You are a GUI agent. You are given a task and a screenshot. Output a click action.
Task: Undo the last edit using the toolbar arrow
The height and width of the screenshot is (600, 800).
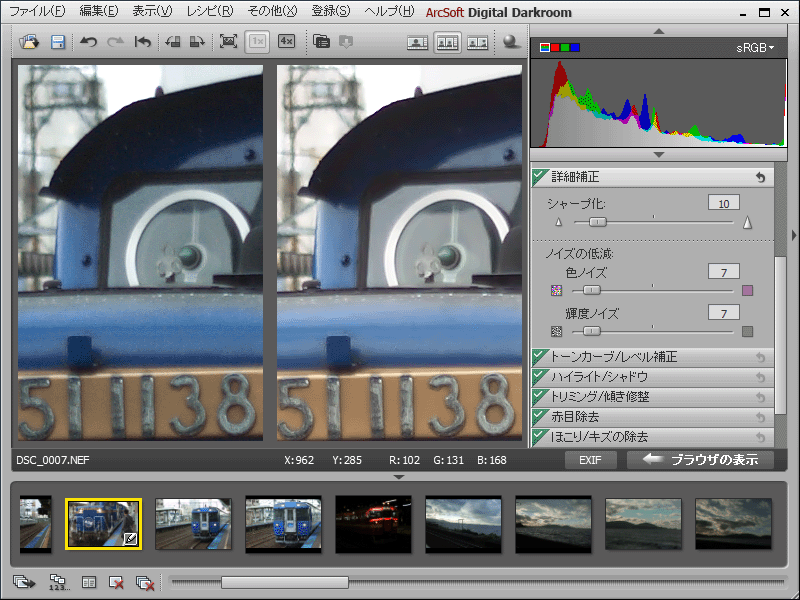(88, 42)
